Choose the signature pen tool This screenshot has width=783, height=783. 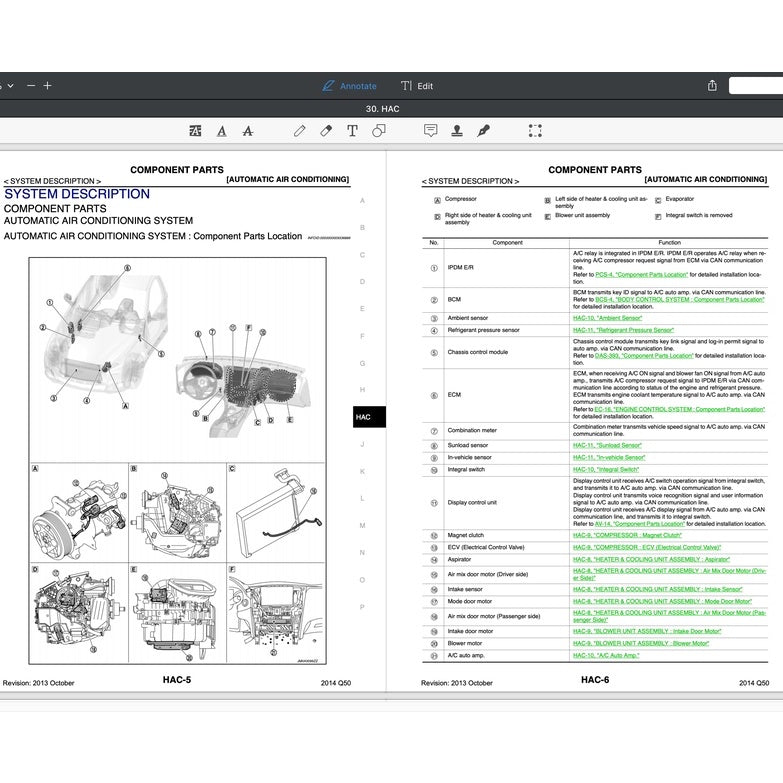(x=484, y=131)
